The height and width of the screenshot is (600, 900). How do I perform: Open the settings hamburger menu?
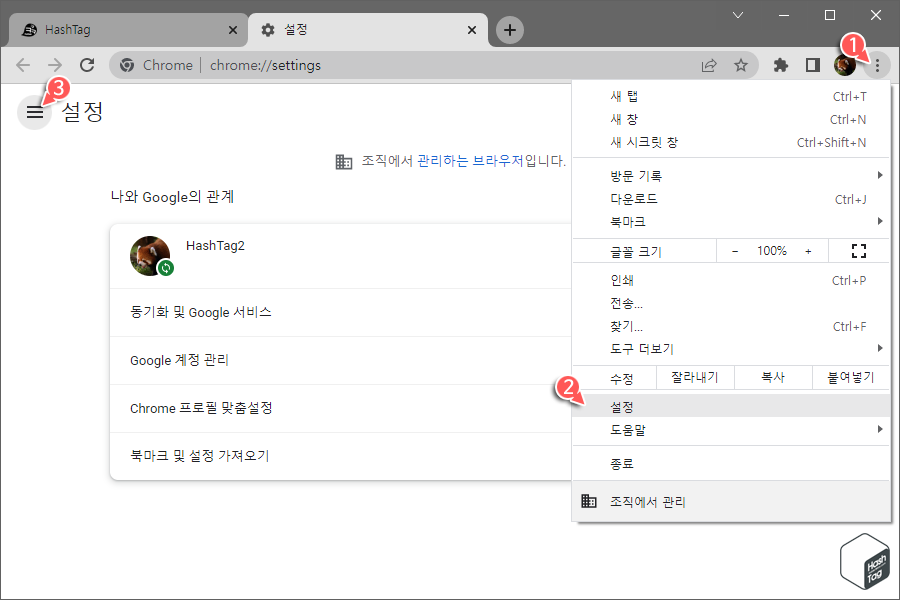point(34,112)
